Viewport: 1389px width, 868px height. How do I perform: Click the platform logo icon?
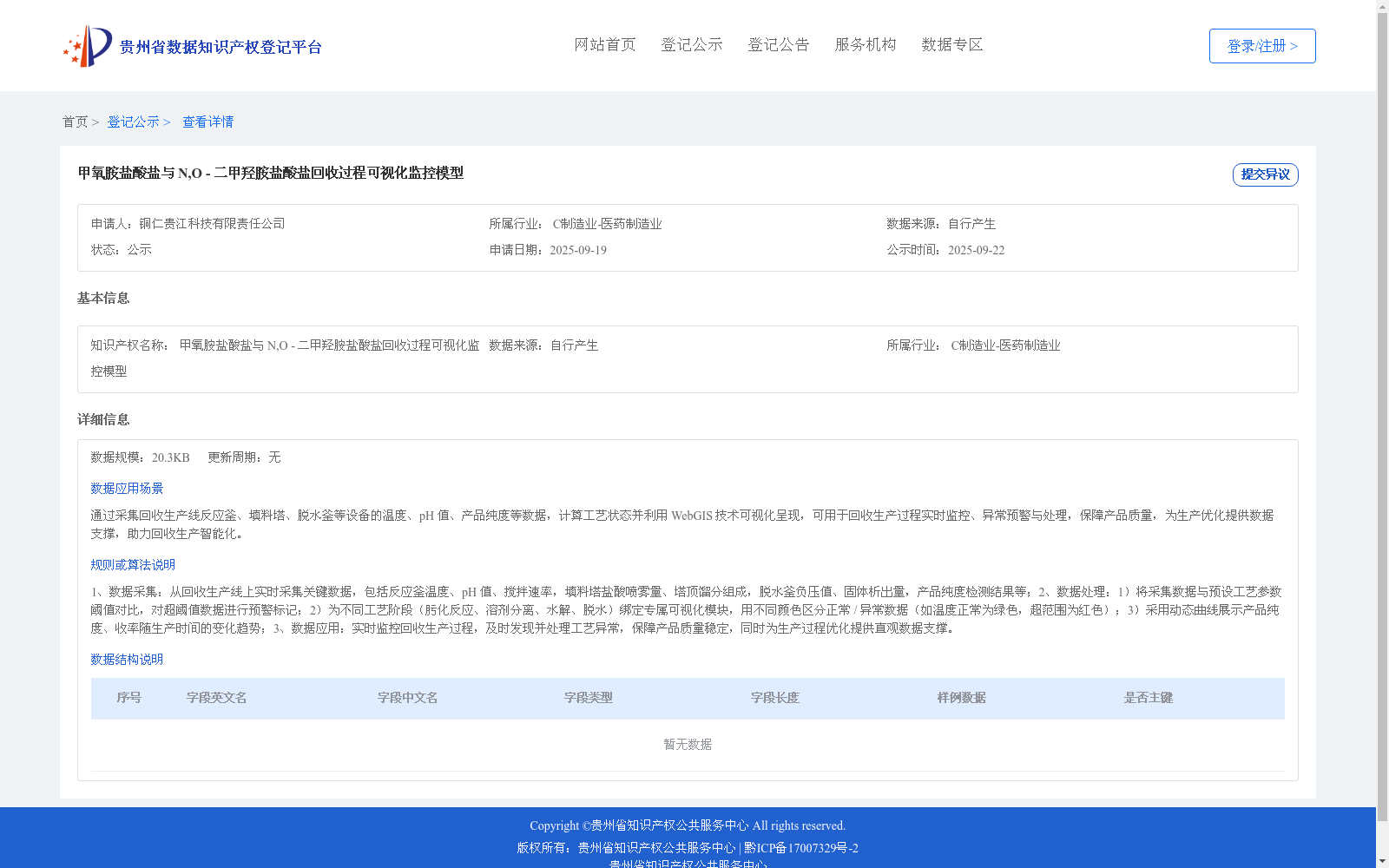pos(88,46)
